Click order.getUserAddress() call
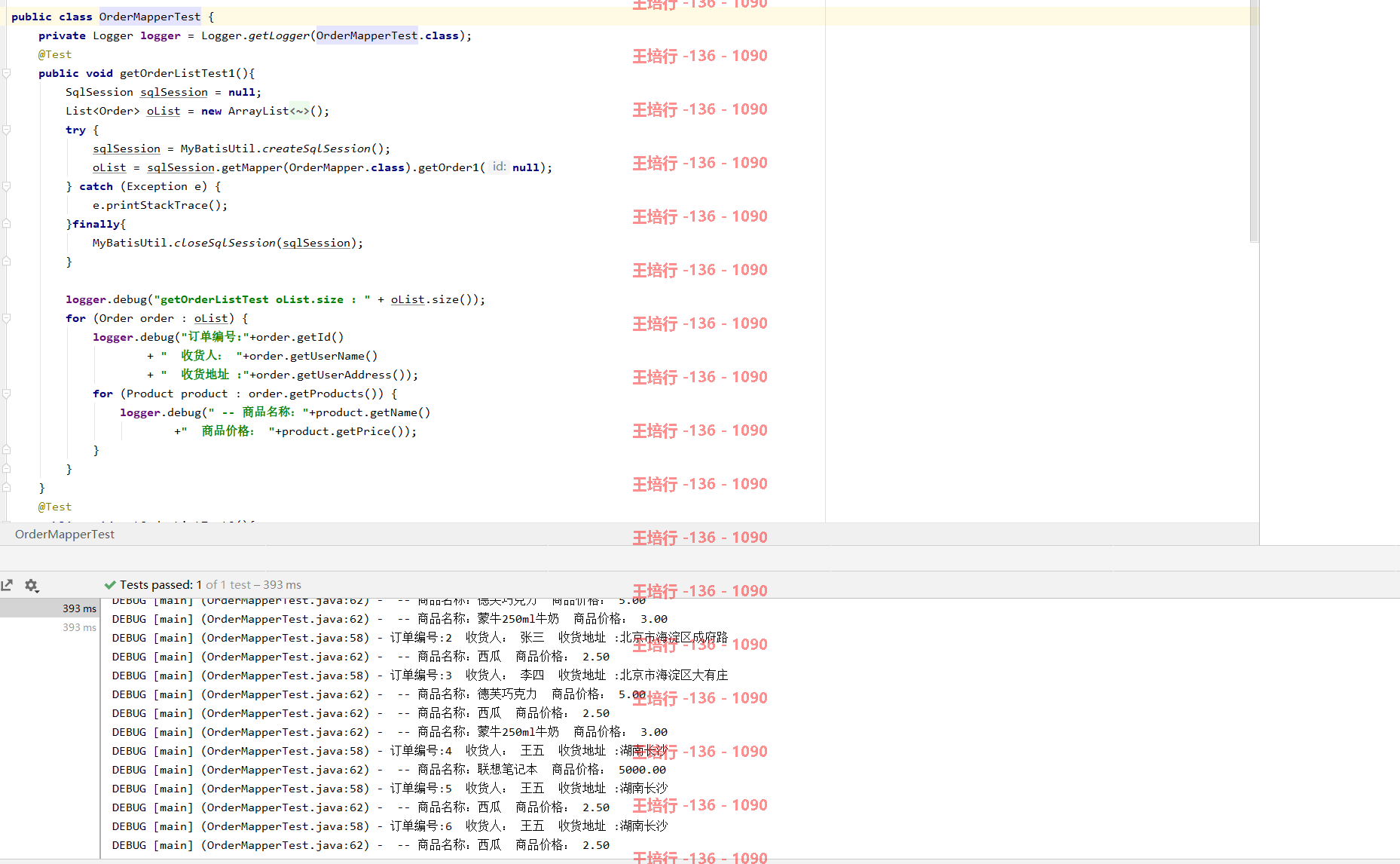This screenshot has height=864, width=1400. [x=333, y=375]
